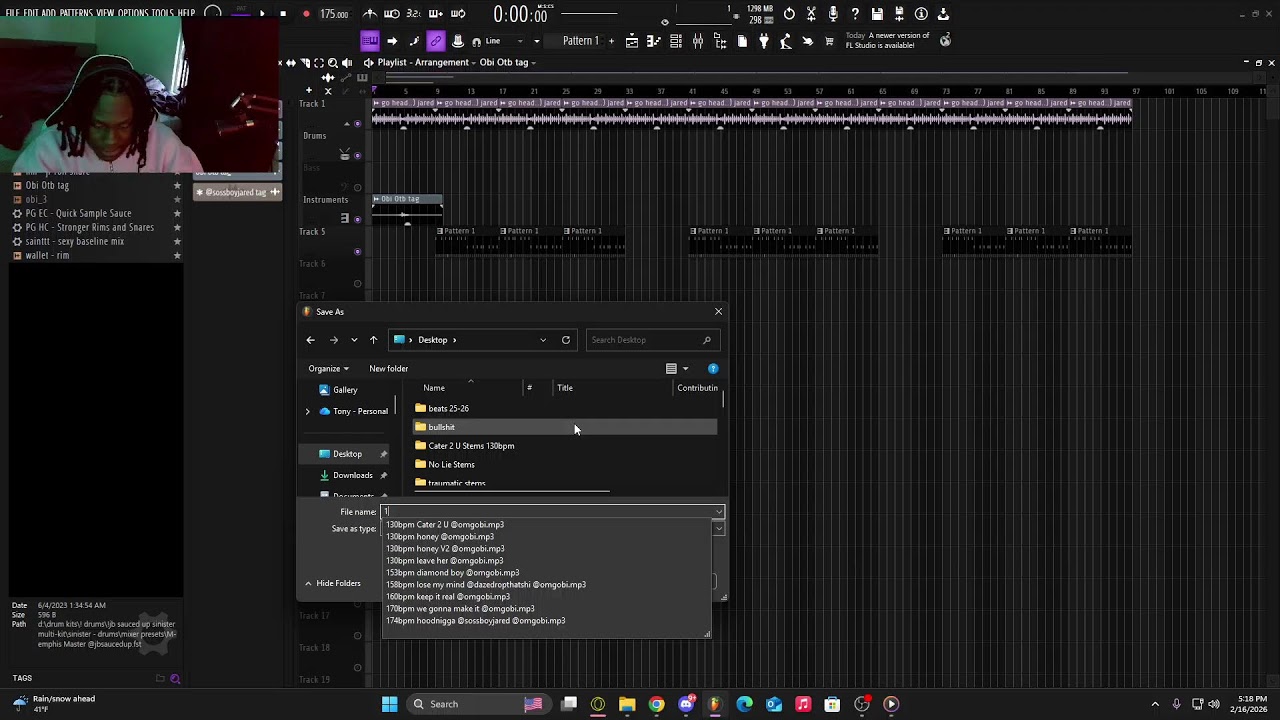Screen dimensions: 1280x720
Task: Open recent locations chevron in Save As
Action: 353,340
